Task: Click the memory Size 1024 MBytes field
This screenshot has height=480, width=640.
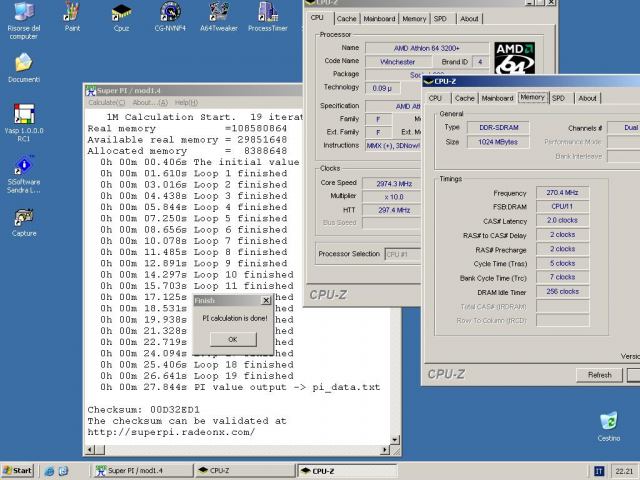Action: 498,142
